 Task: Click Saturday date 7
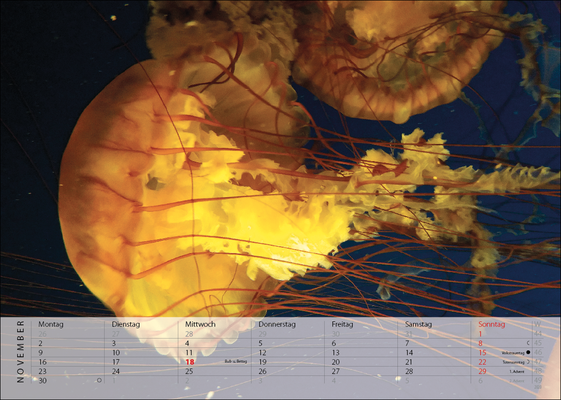(x=407, y=343)
